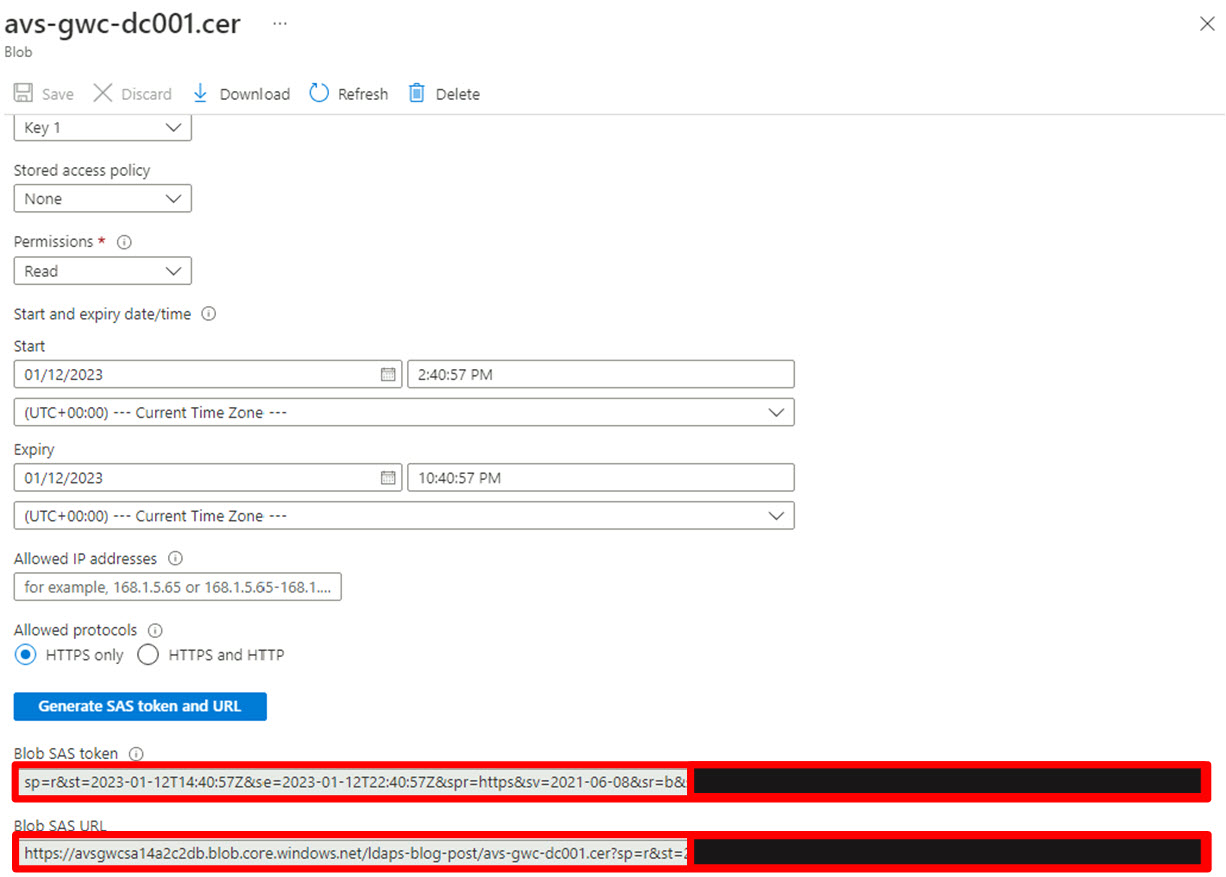The height and width of the screenshot is (877, 1226).
Task: Click the Discard button
Action: 132,94
